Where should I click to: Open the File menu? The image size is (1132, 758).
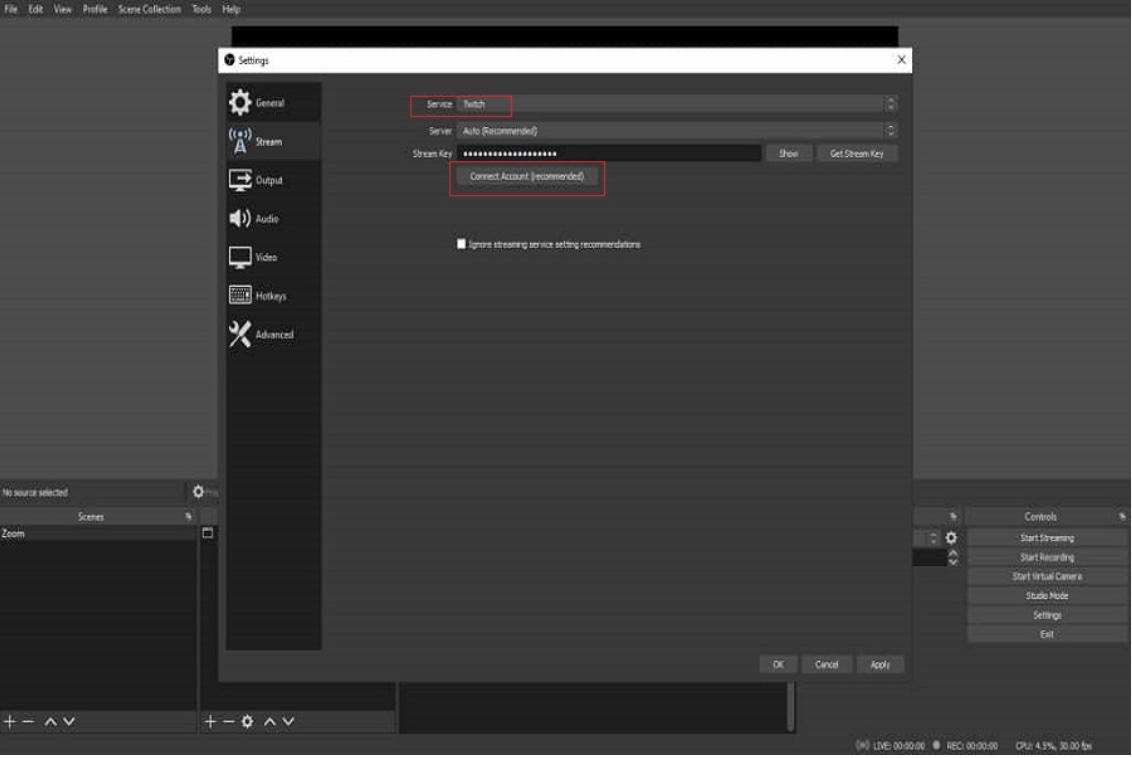pyautogui.click(x=11, y=9)
